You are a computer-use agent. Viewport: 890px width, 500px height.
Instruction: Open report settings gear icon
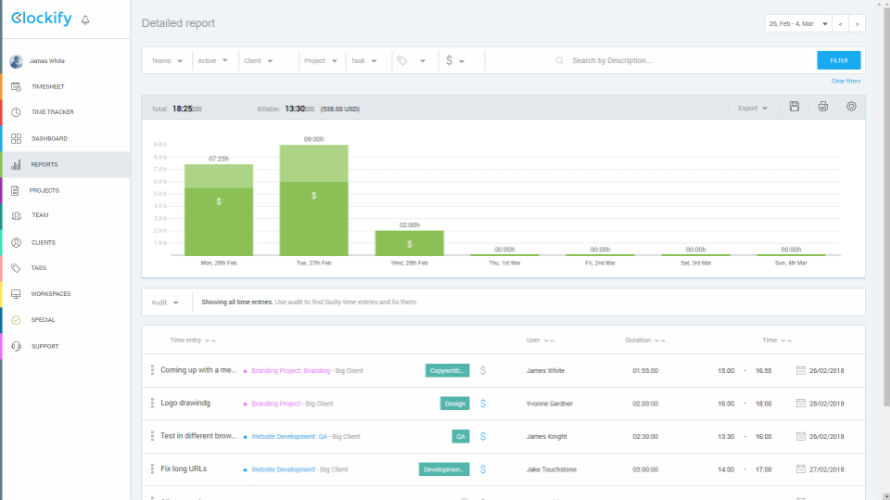pyautogui.click(x=852, y=107)
